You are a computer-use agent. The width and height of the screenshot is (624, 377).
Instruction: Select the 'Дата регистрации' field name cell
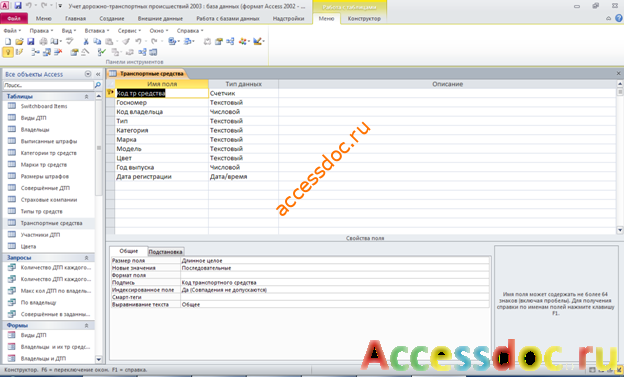point(162,176)
